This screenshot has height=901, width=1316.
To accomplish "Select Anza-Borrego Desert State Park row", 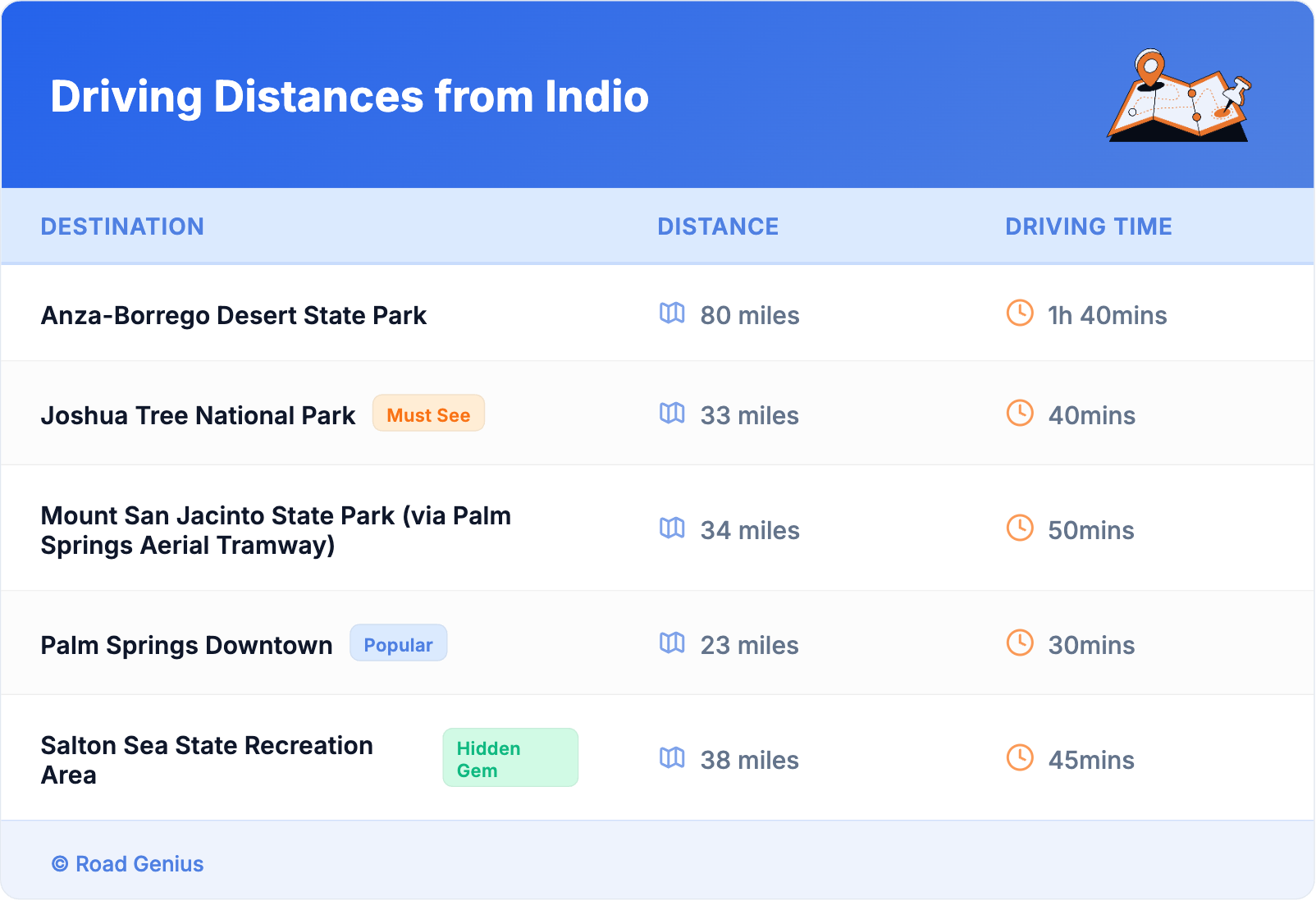I will [x=234, y=316].
